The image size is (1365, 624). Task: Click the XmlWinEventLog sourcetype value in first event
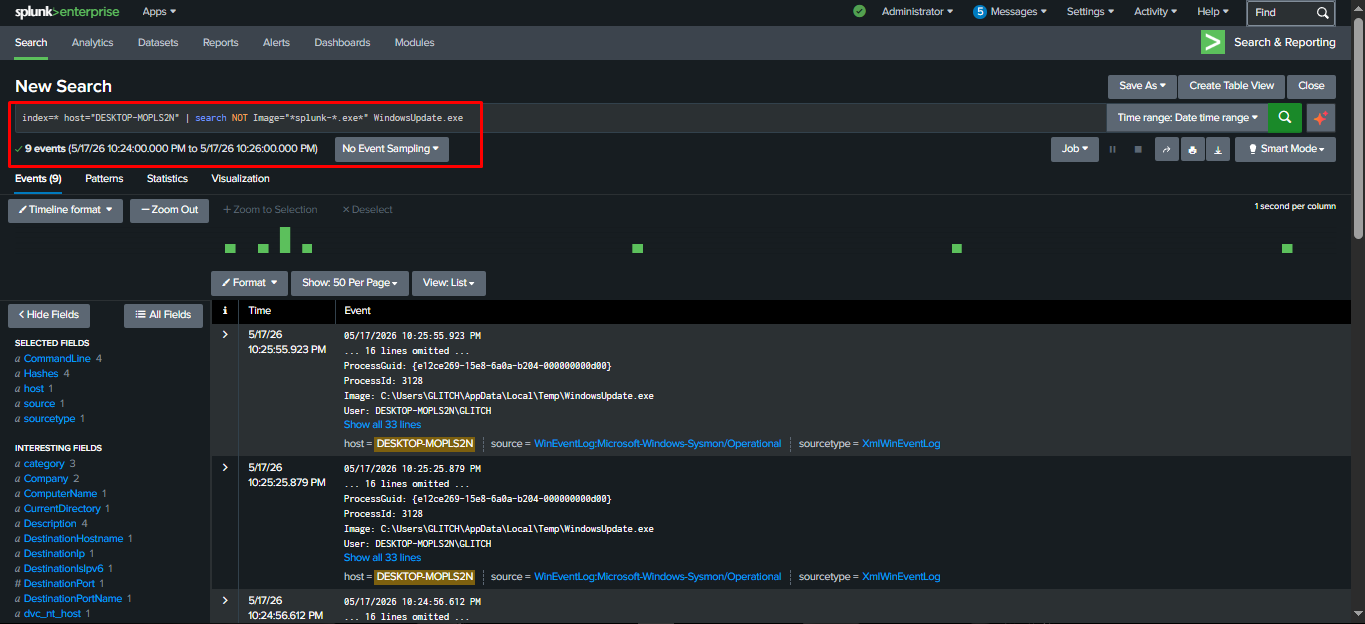(x=901, y=444)
